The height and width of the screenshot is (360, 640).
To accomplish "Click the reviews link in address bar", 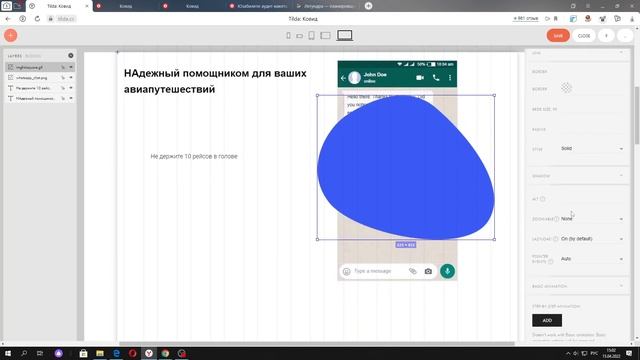I will [526, 19].
